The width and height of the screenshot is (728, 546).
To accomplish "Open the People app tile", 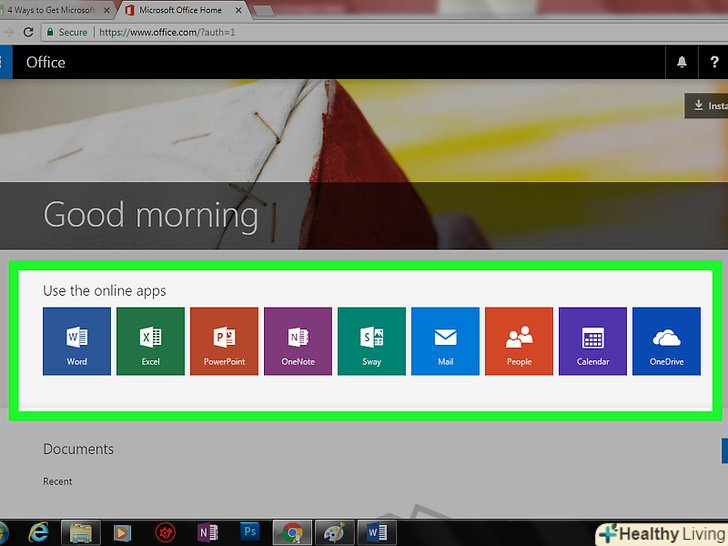I will 519,341.
